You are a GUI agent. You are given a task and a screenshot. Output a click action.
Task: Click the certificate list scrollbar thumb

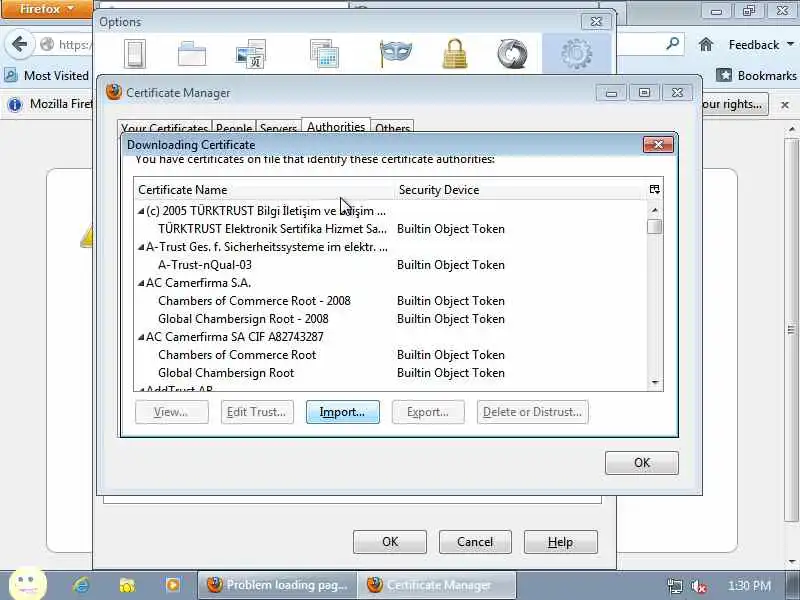click(655, 226)
